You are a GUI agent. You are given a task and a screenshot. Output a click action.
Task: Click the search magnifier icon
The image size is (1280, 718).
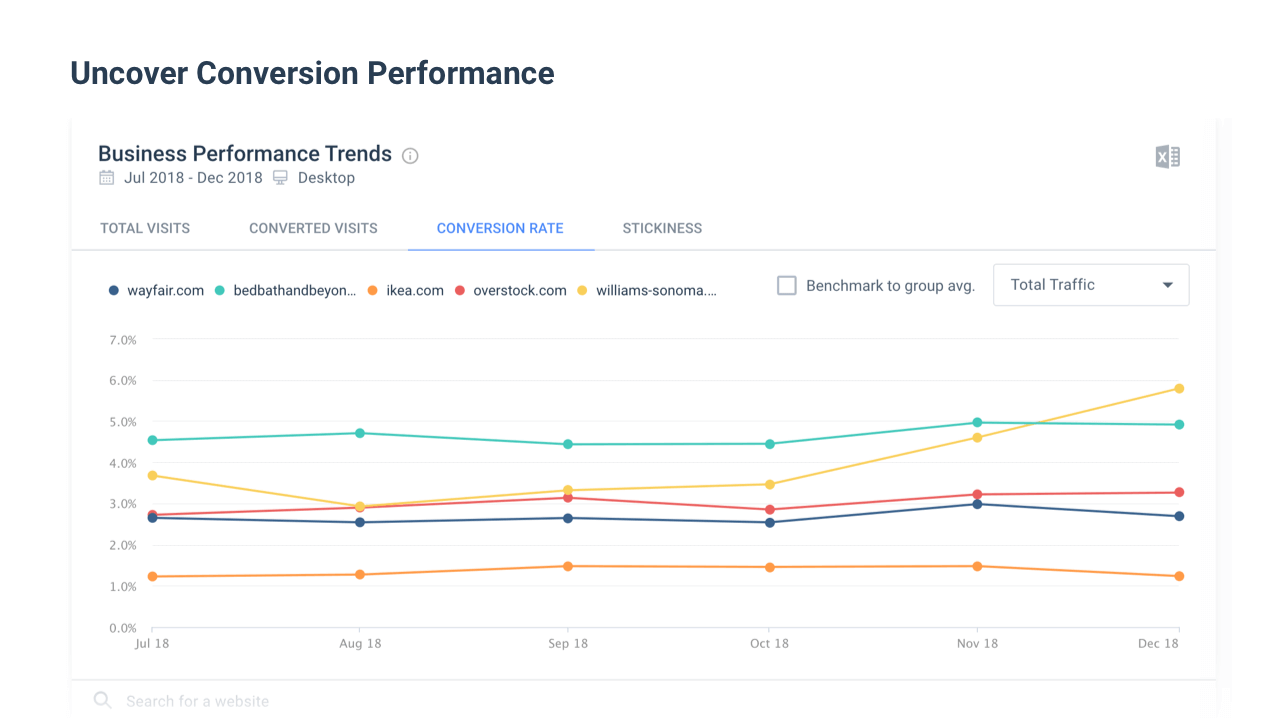click(x=102, y=700)
